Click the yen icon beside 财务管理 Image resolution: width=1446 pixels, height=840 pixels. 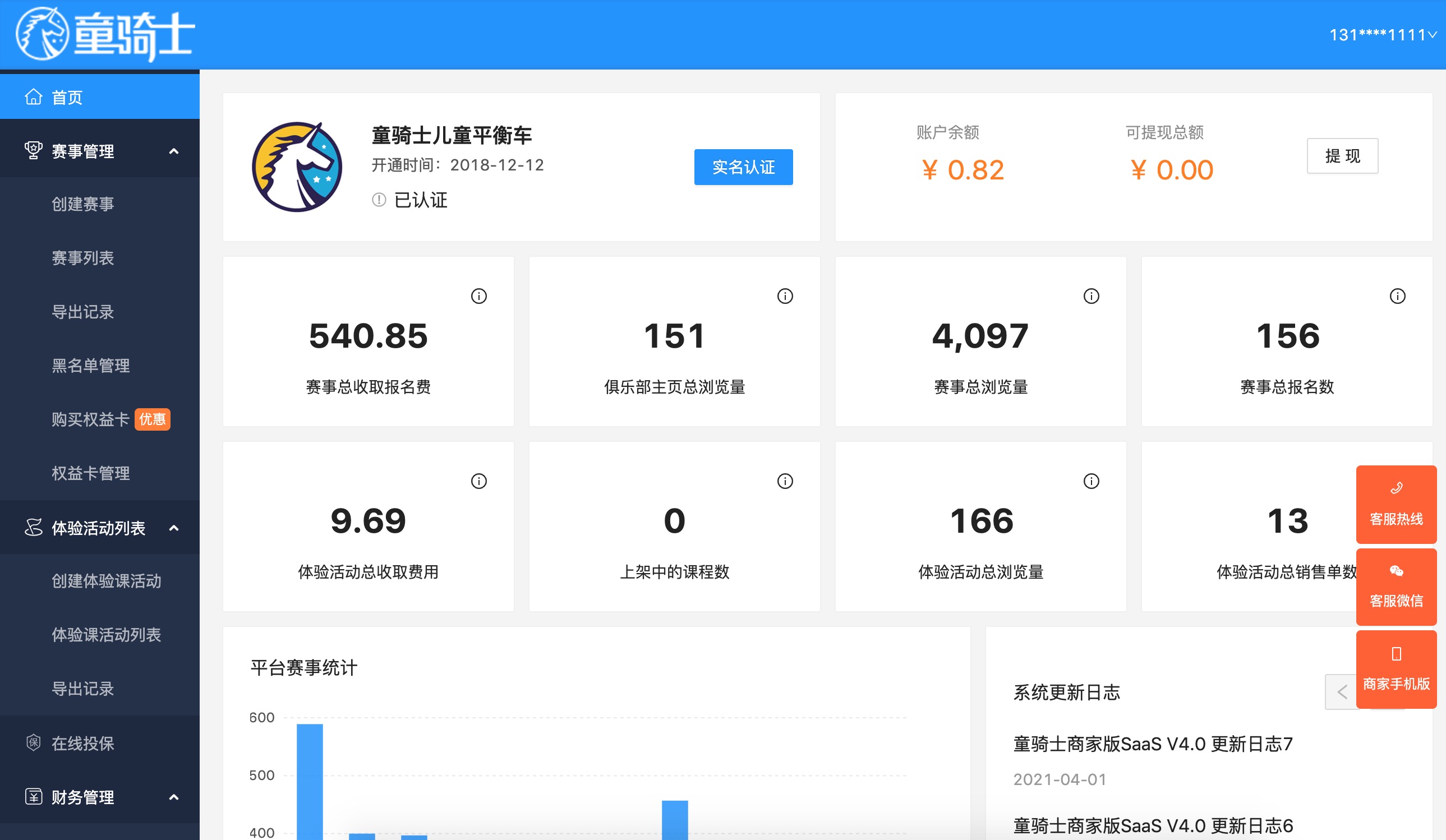33,796
